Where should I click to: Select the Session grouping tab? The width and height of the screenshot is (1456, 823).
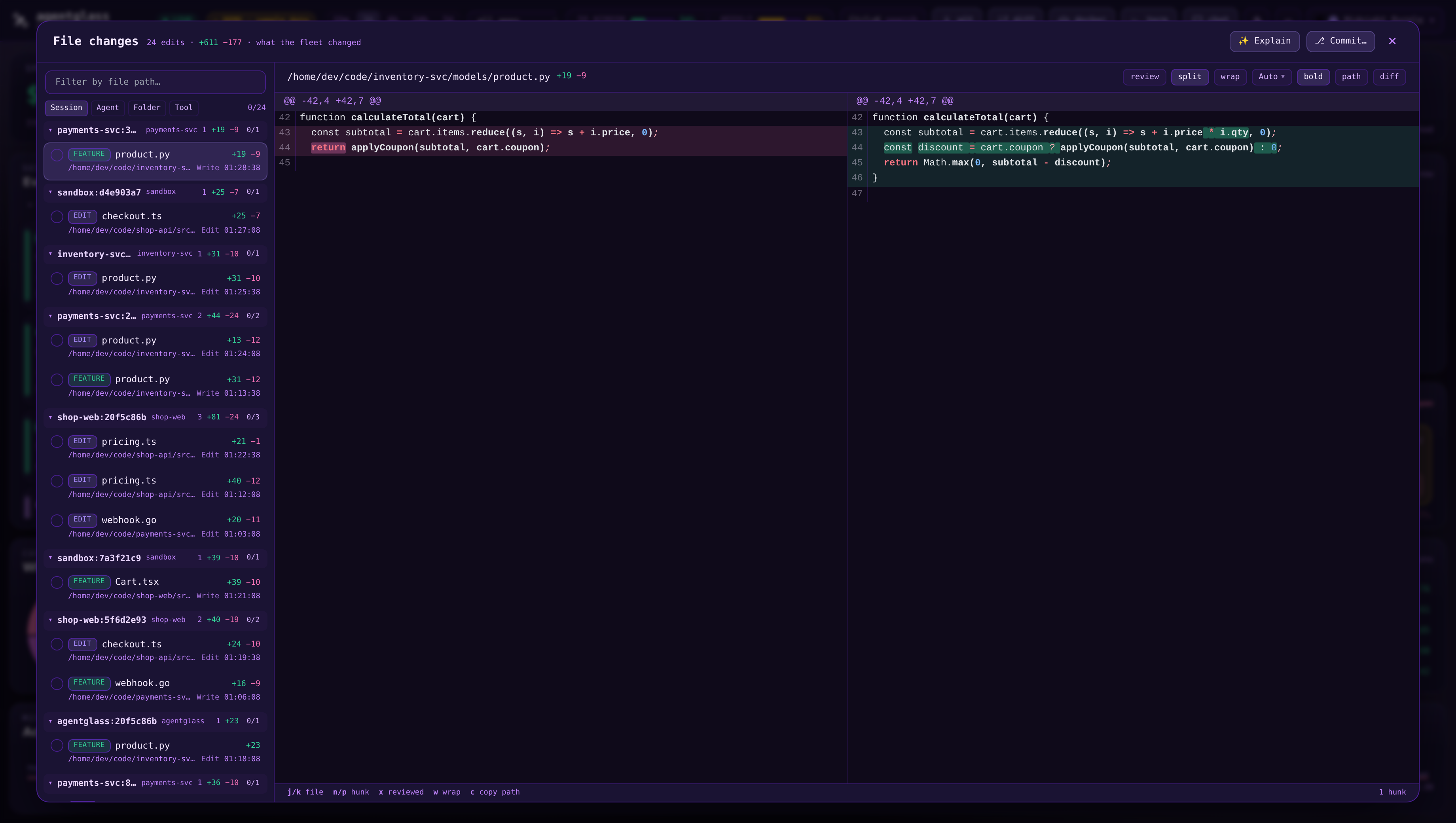[66, 107]
